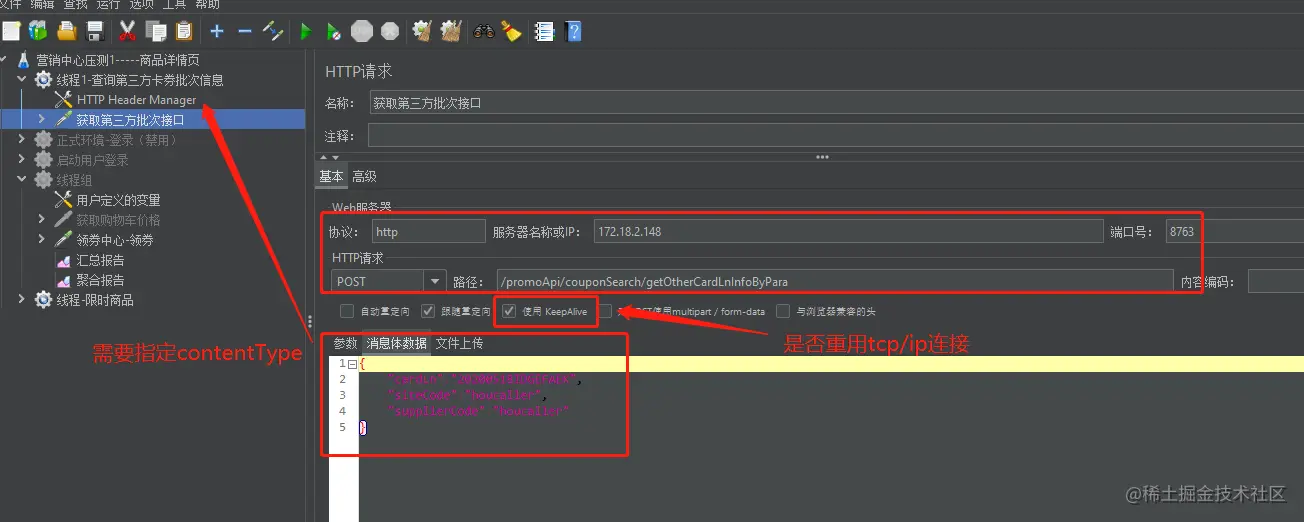
Task: Click the 服务器名称或IP field
Action: click(x=848, y=231)
